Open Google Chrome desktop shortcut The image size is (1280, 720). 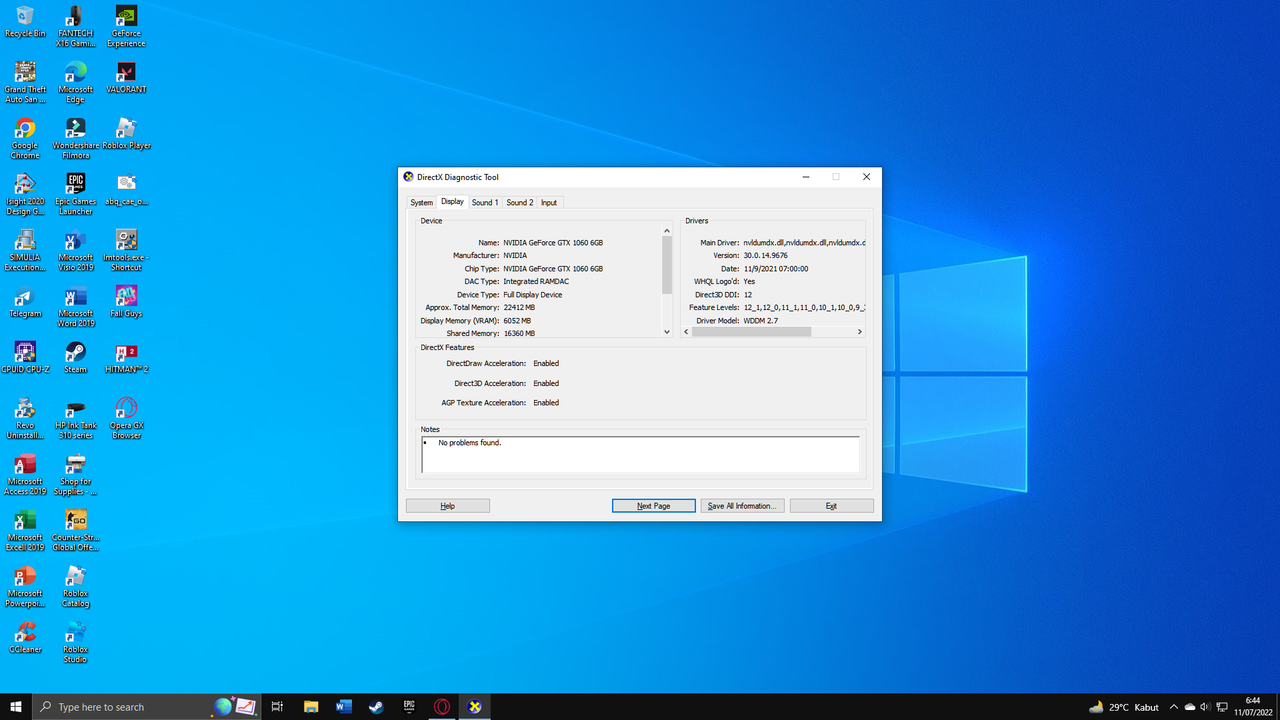coord(25,138)
